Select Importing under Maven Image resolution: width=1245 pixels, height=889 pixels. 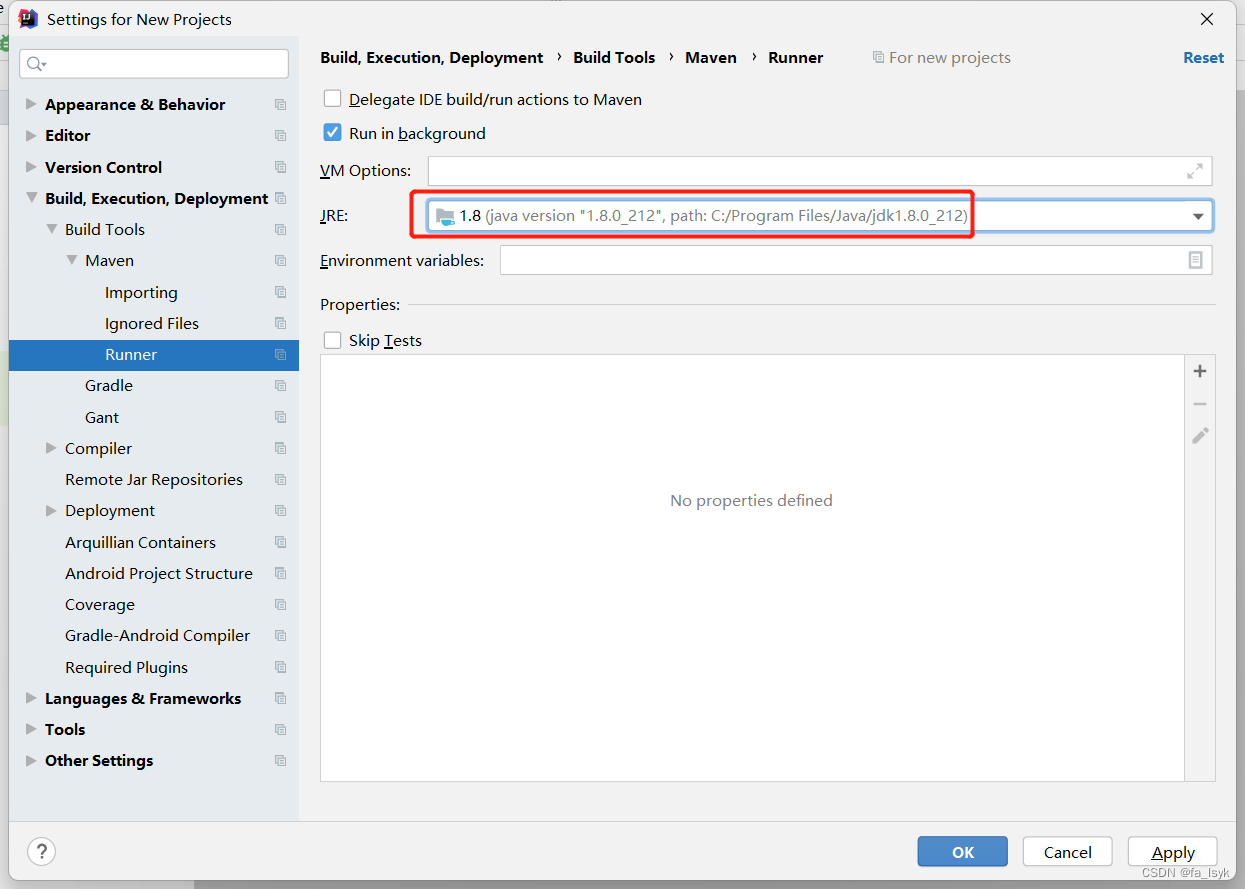tap(141, 292)
